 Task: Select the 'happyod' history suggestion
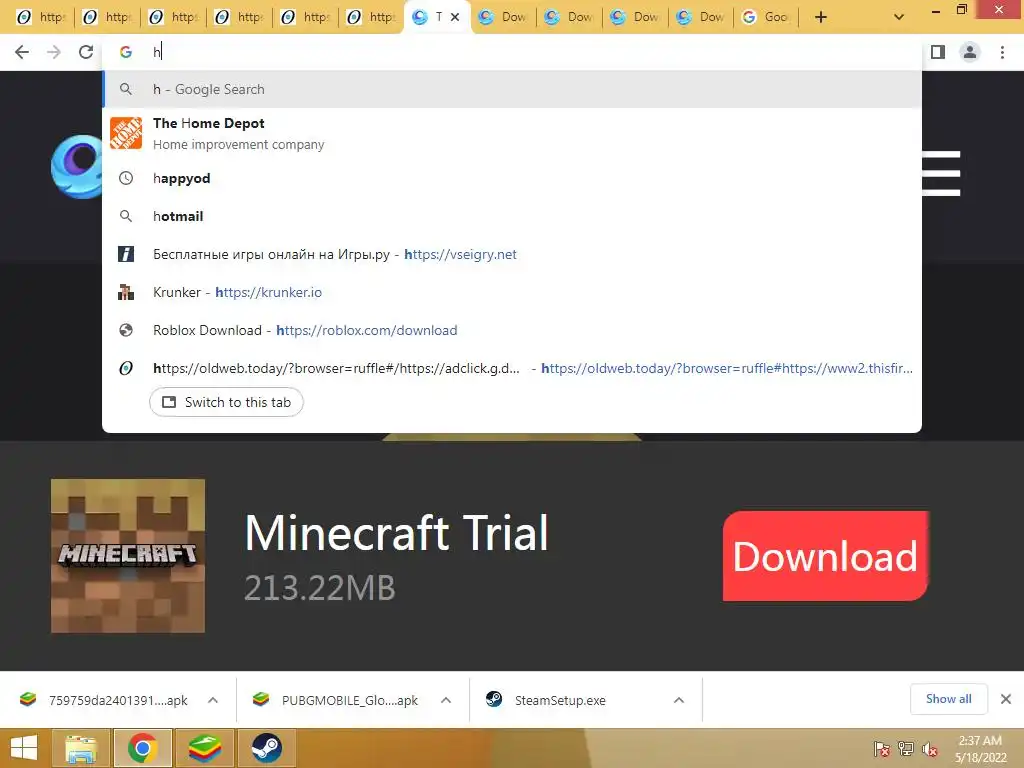512,178
